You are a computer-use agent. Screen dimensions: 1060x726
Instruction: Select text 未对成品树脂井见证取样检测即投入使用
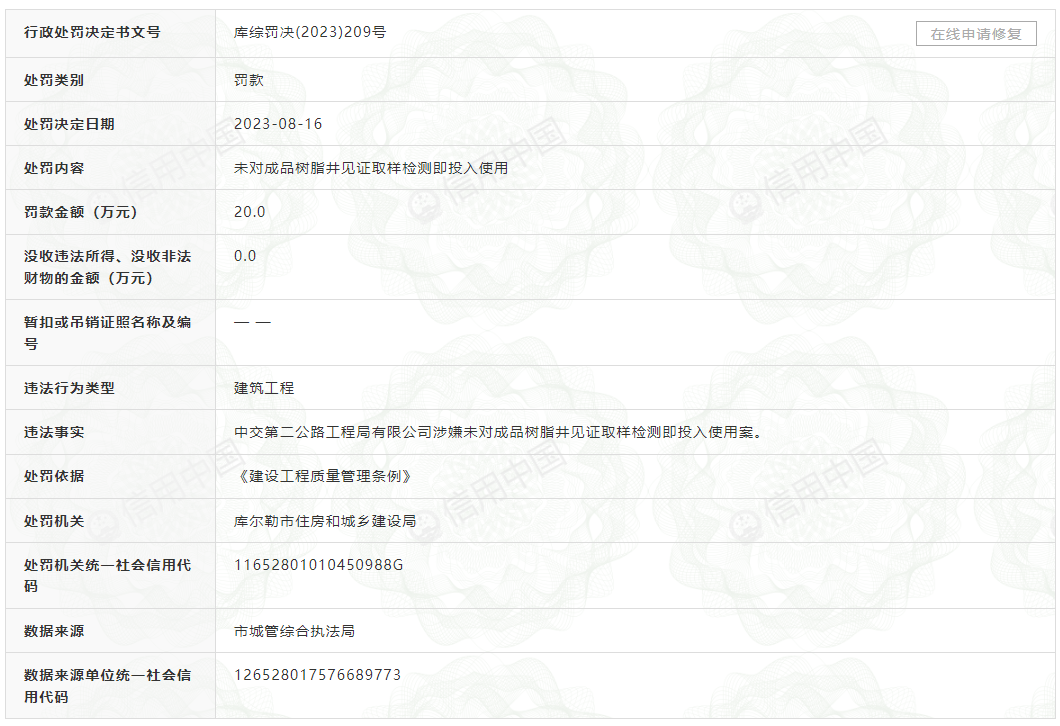[x=370, y=168]
